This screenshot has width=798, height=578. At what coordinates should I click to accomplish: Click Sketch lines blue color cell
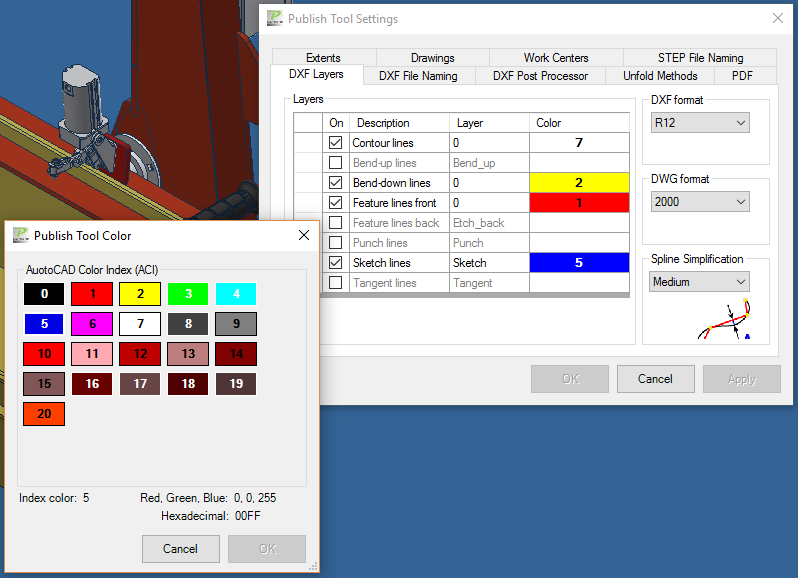(x=579, y=263)
